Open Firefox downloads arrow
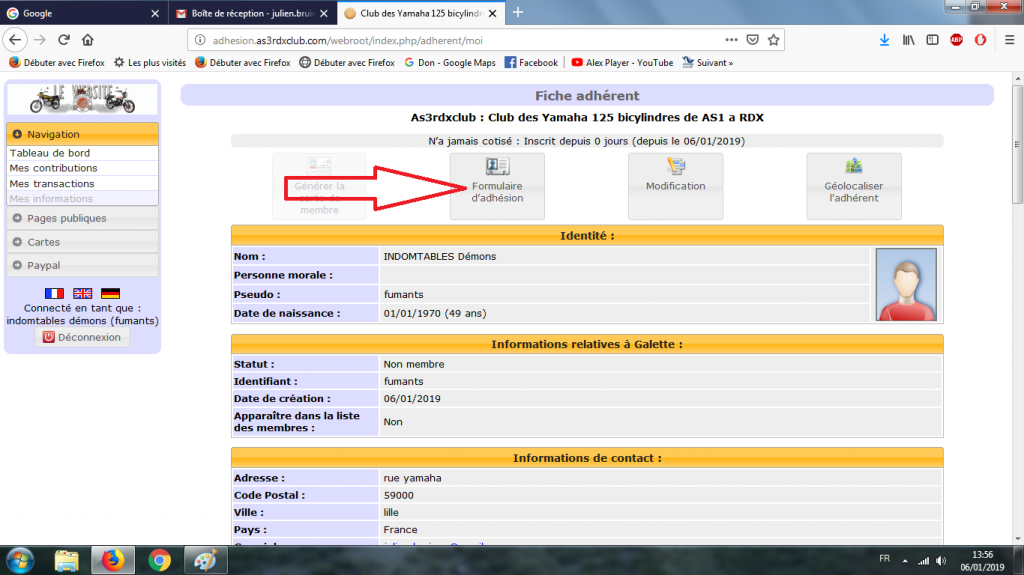 click(884, 40)
